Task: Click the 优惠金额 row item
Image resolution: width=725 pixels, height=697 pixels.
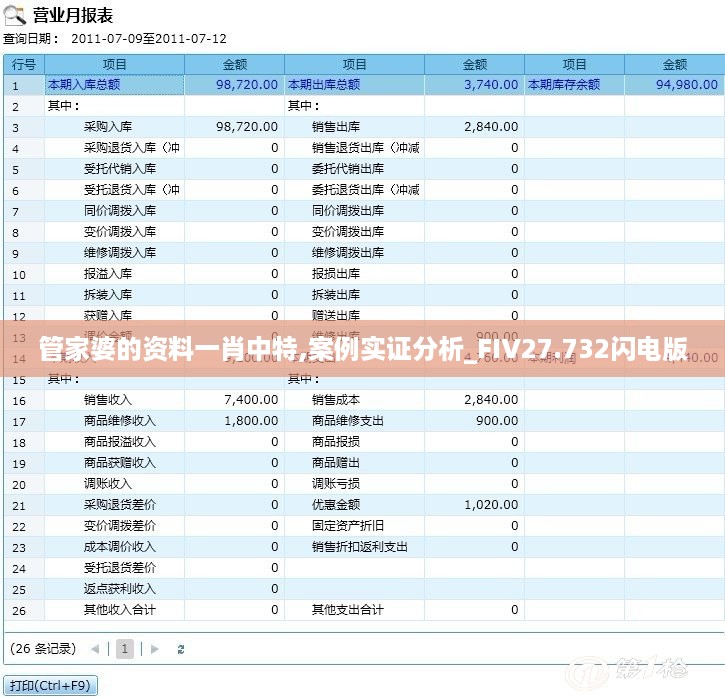Action: pyautogui.click(x=336, y=505)
